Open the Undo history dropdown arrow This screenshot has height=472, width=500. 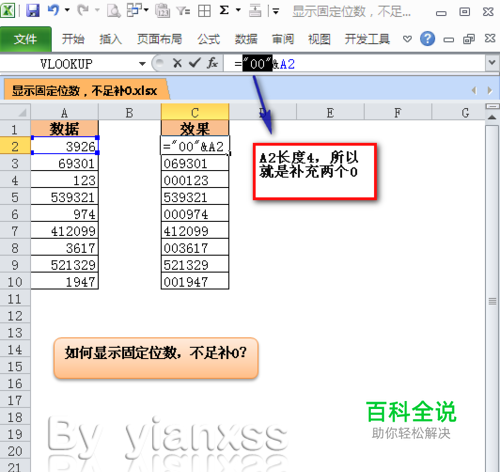point(67,10)
